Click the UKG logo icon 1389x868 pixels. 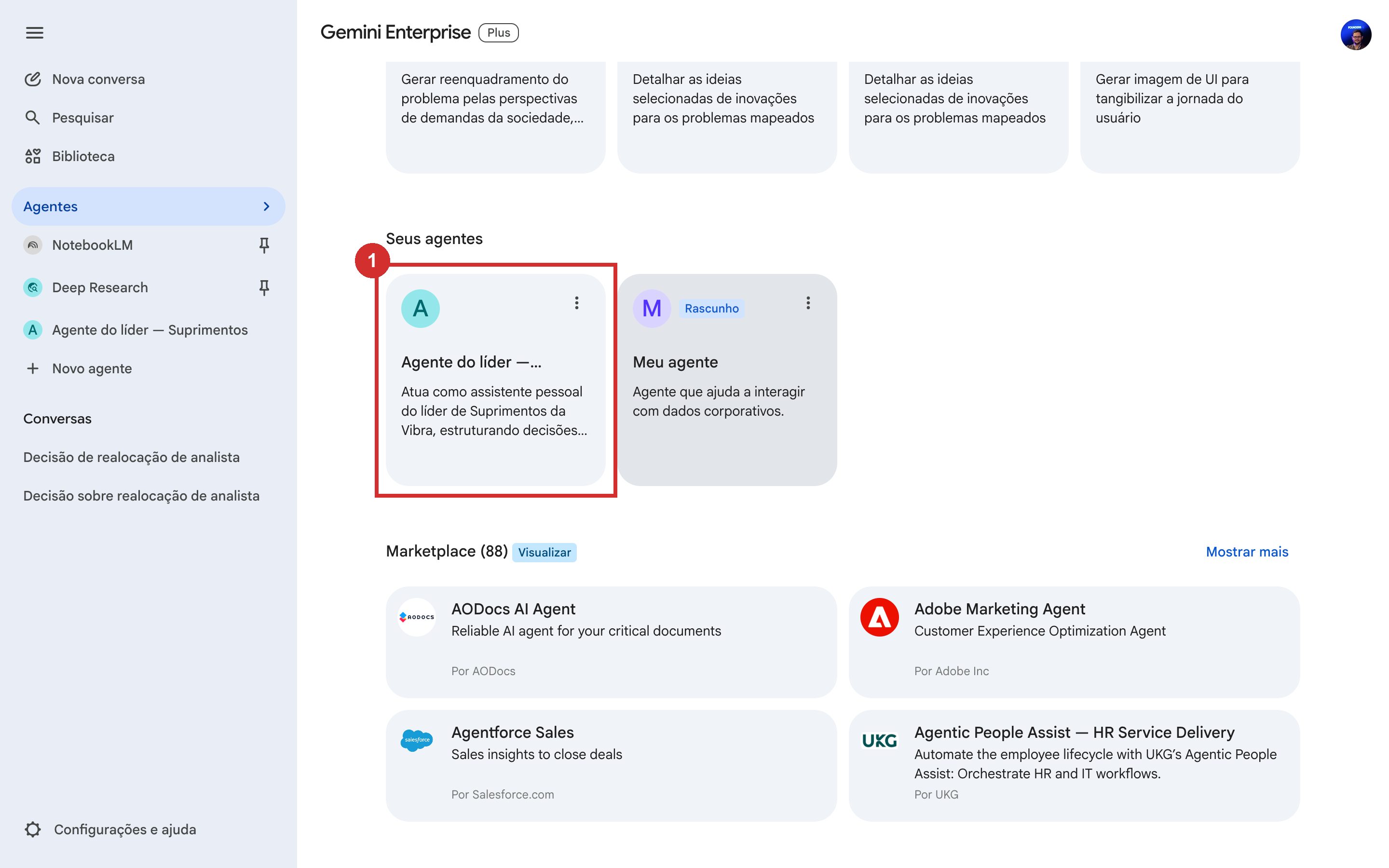tap(880, 741)
